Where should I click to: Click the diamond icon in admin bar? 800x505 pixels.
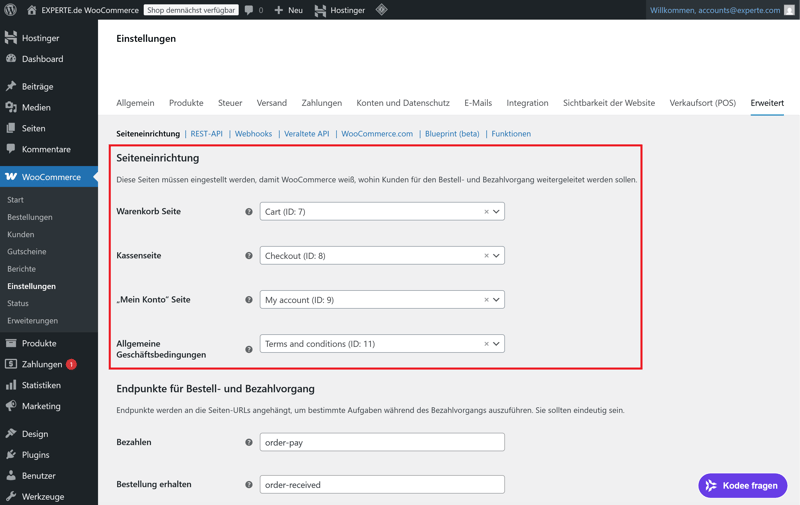tap(381, 10)
